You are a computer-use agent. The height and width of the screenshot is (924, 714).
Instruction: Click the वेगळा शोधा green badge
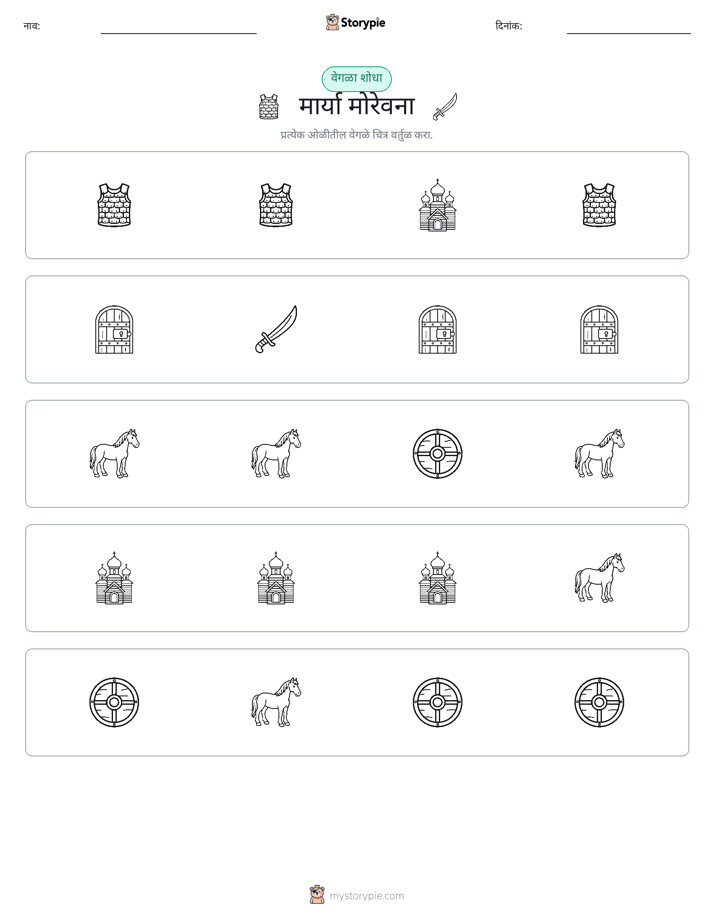(x=356, y=78)
